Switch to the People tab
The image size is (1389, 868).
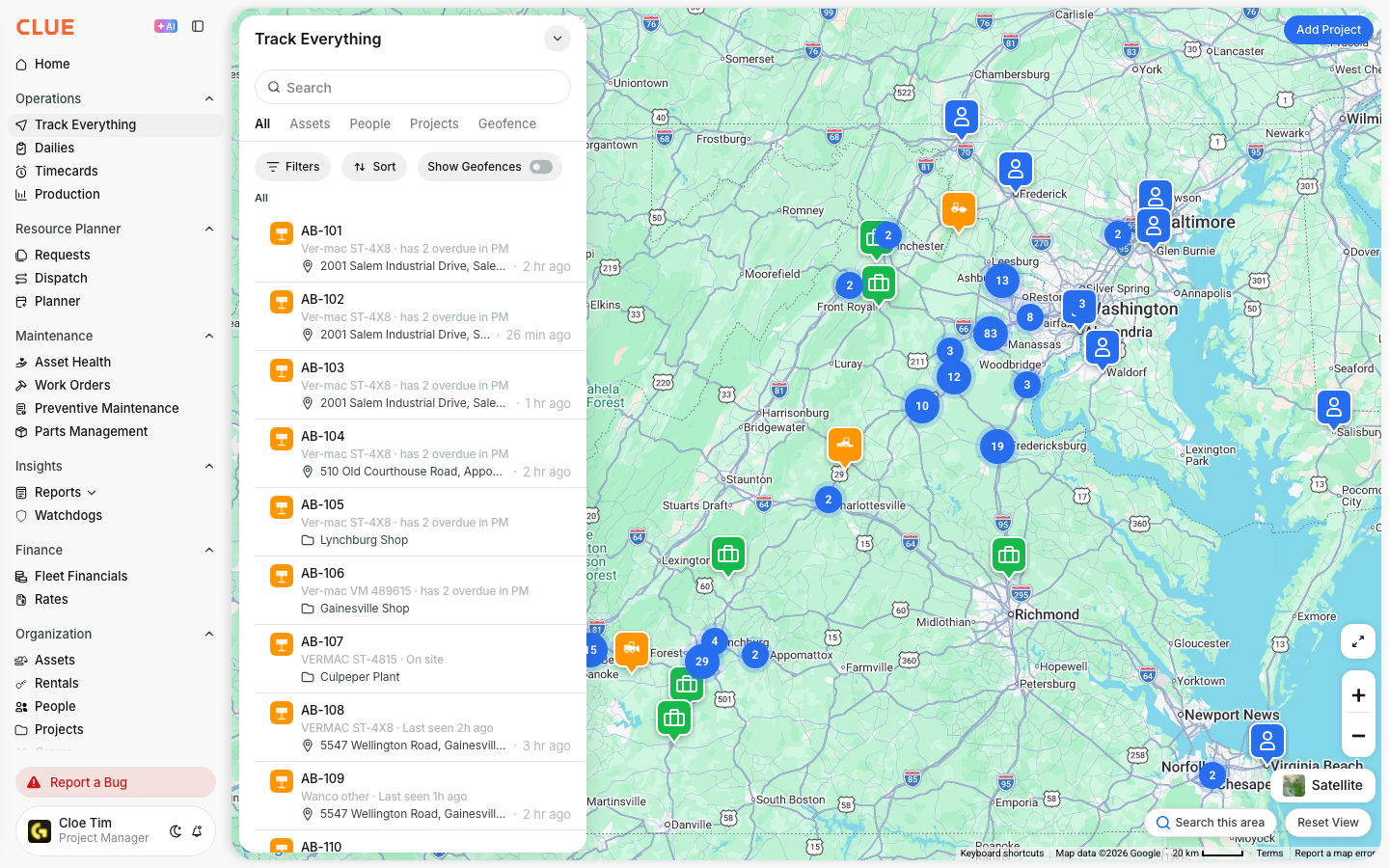(370, 123)
